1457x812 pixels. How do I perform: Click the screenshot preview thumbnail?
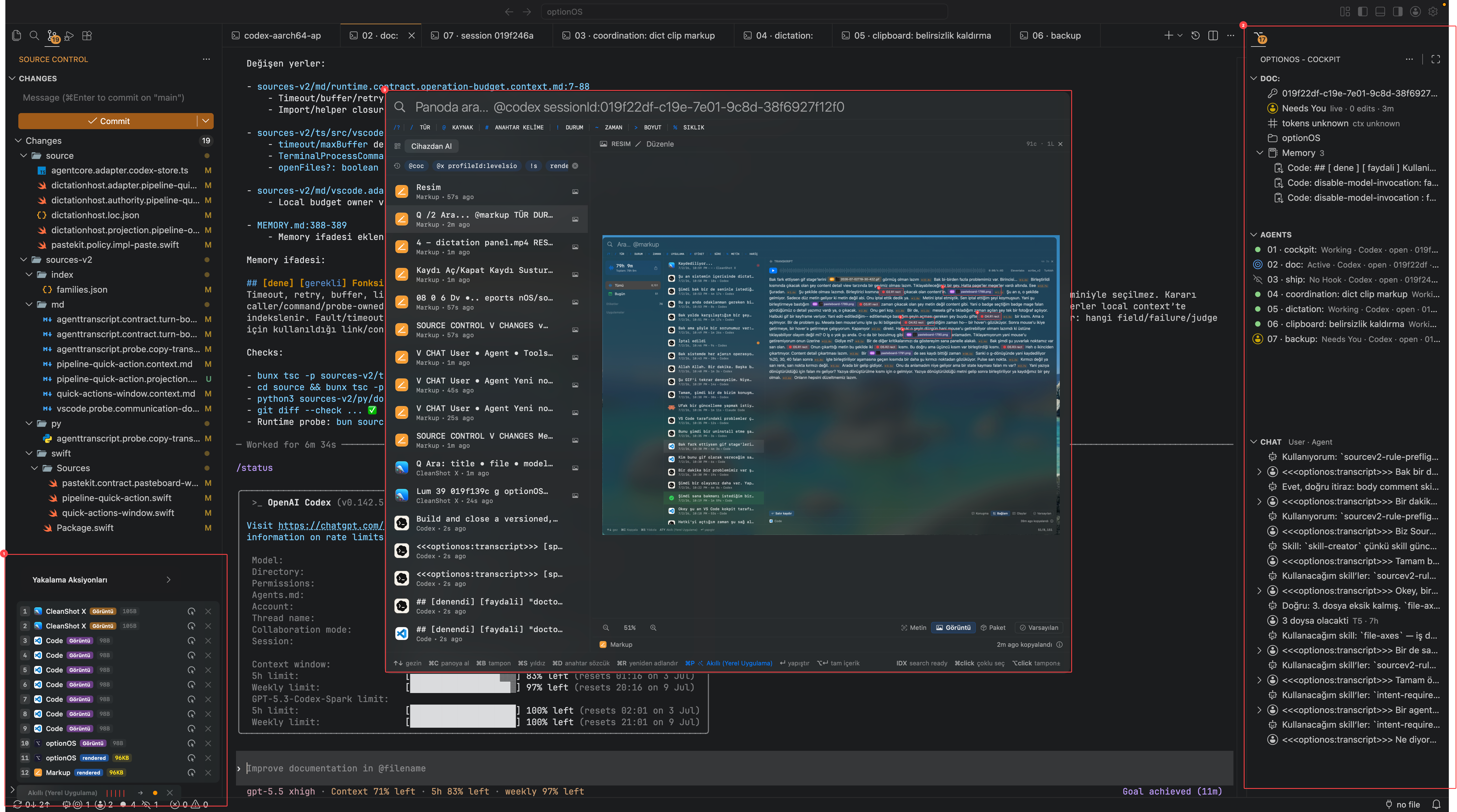pyautogui.click(x=831, y=385)
